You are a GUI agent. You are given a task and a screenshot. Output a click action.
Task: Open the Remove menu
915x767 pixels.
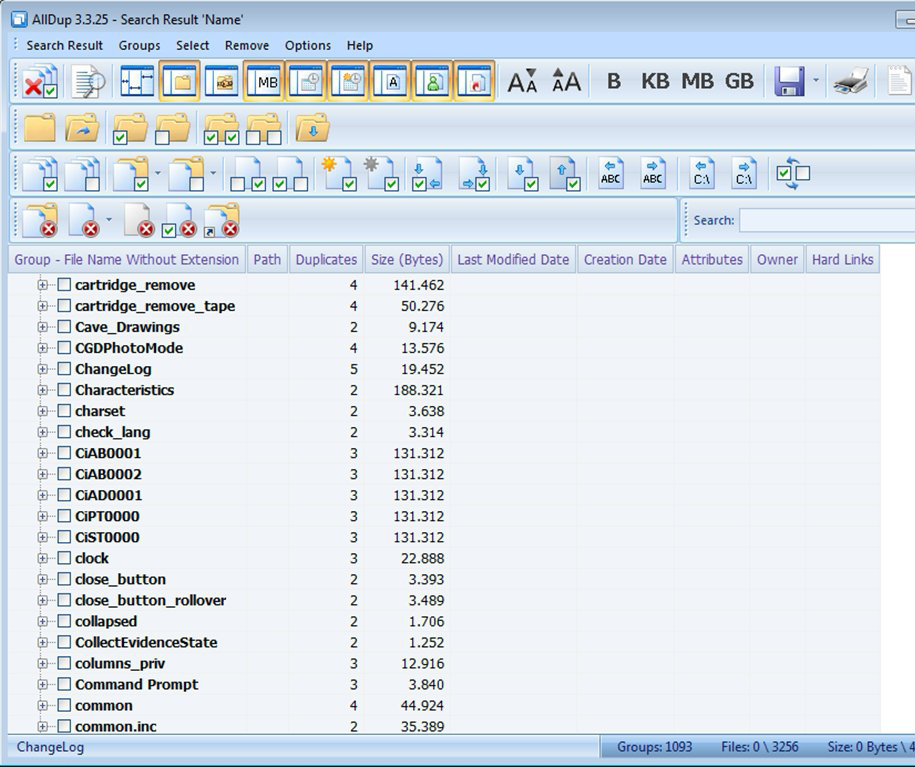247,46
